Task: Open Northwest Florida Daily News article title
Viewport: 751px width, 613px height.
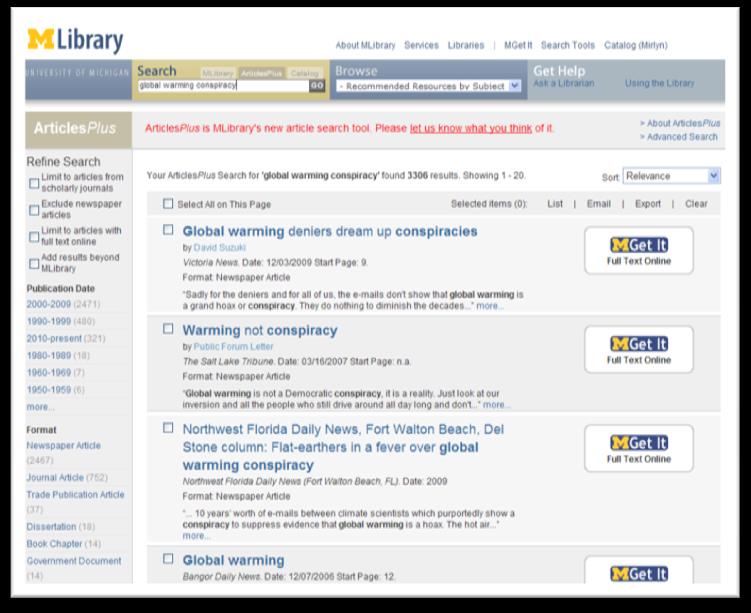Action: tap(343, 447)
